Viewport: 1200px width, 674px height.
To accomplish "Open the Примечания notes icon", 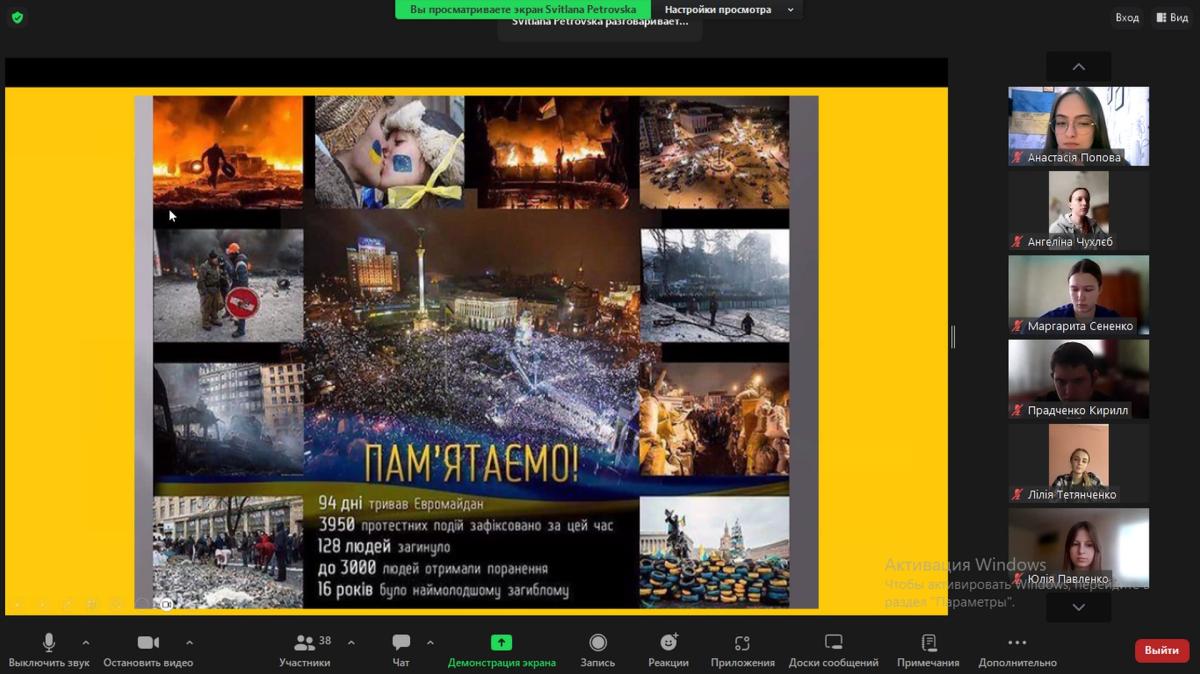I will (x=928, y=643).
